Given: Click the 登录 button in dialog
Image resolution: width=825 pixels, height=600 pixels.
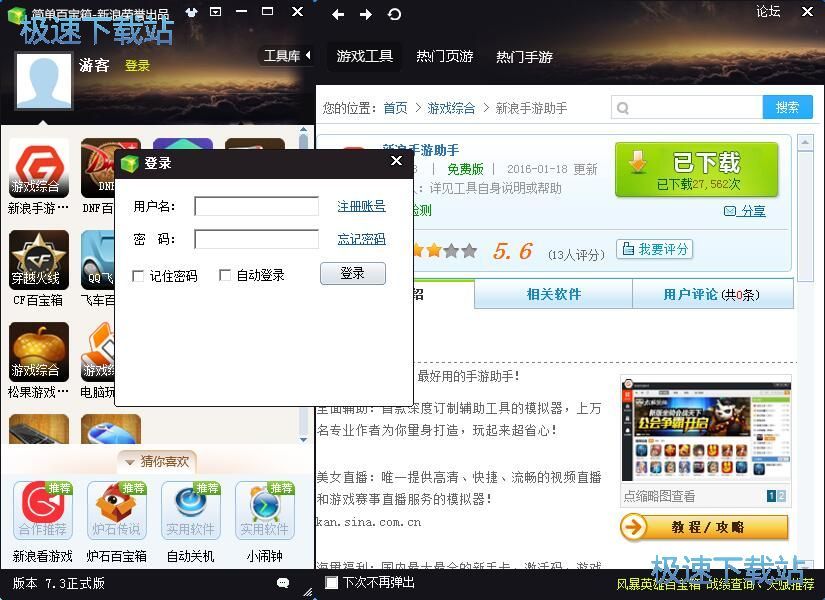Looking at the screenshot, I should [x=353, y=274].
